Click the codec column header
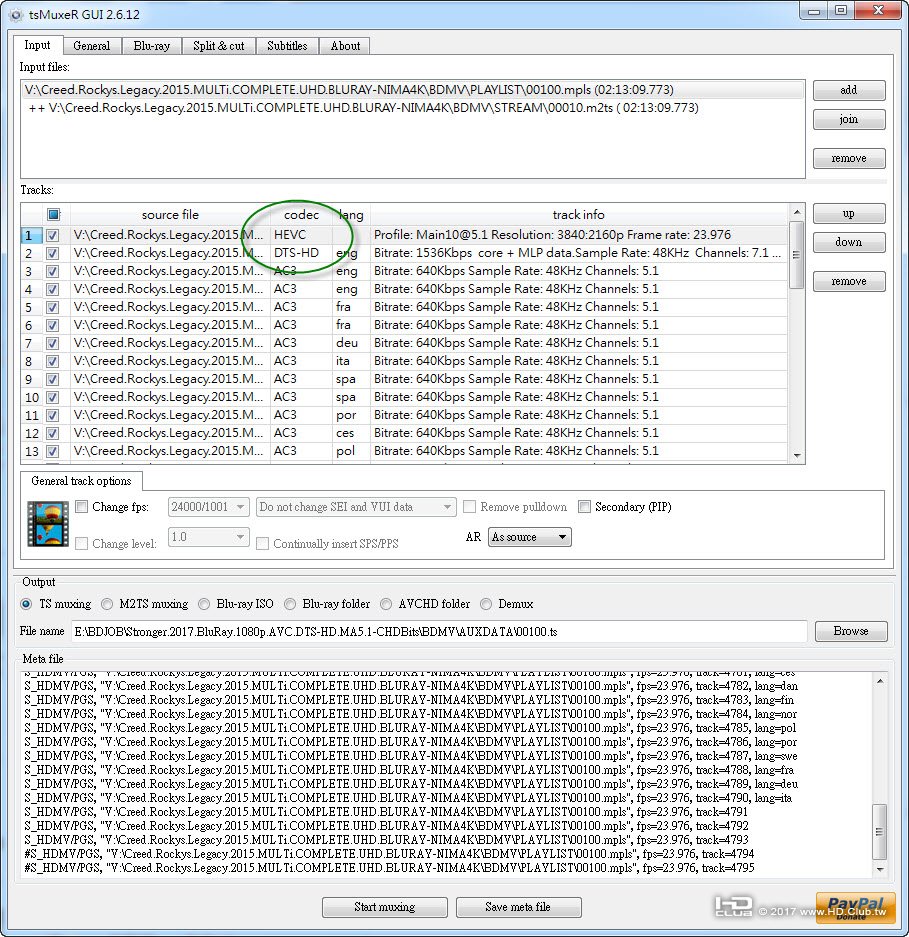The height and width of the screenshot is (937, 909). coord(301,215)
